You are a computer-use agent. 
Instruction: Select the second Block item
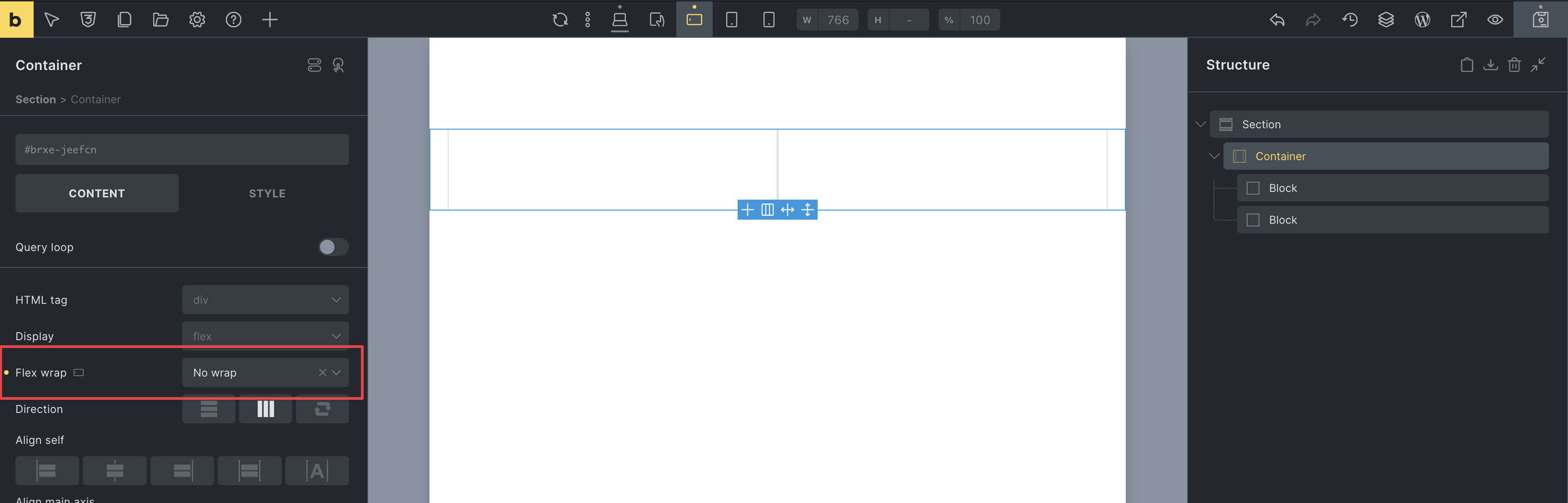click(1393, 220)
